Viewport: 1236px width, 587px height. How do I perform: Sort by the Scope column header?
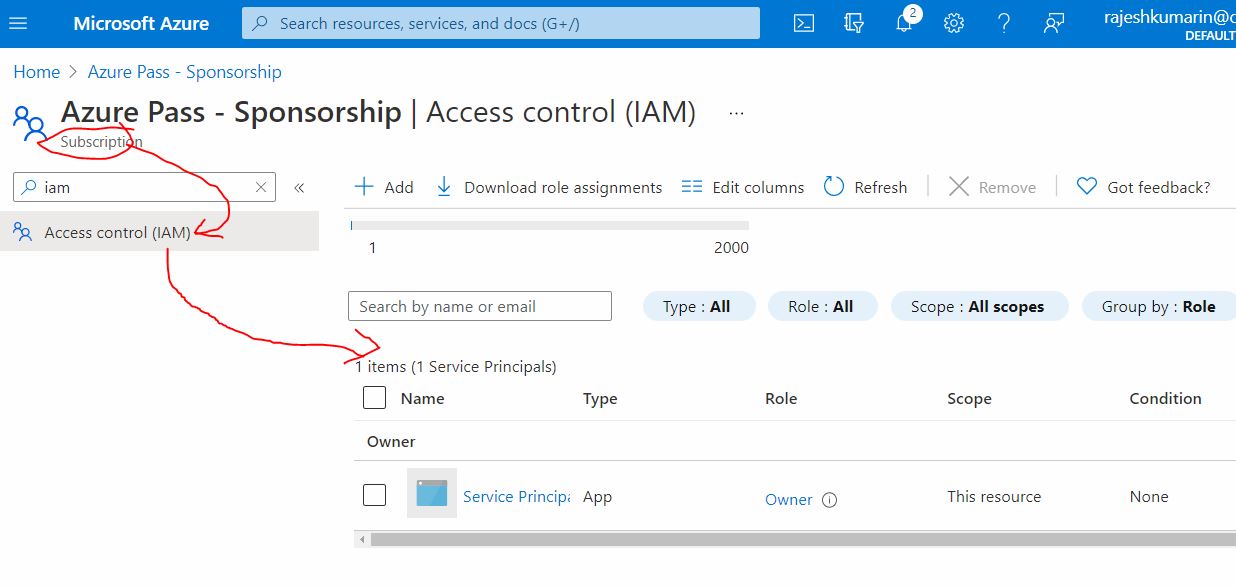pos(969,398)
